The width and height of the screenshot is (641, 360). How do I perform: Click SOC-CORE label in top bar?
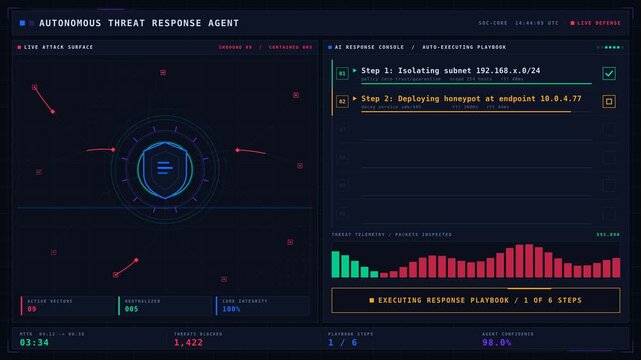(x=493, y=23)
